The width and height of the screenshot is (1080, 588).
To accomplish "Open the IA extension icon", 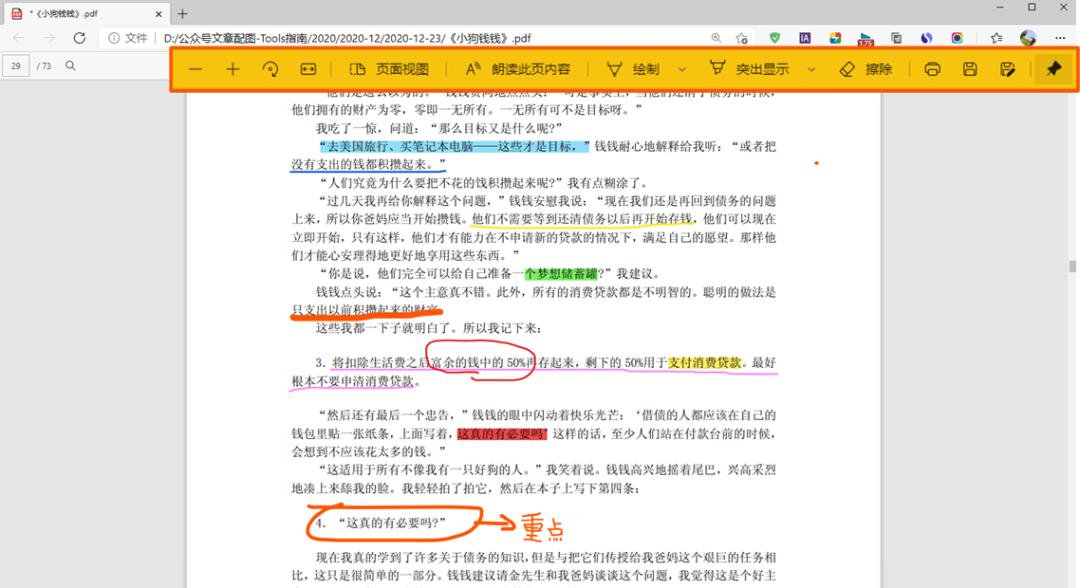I will [804, 38].
